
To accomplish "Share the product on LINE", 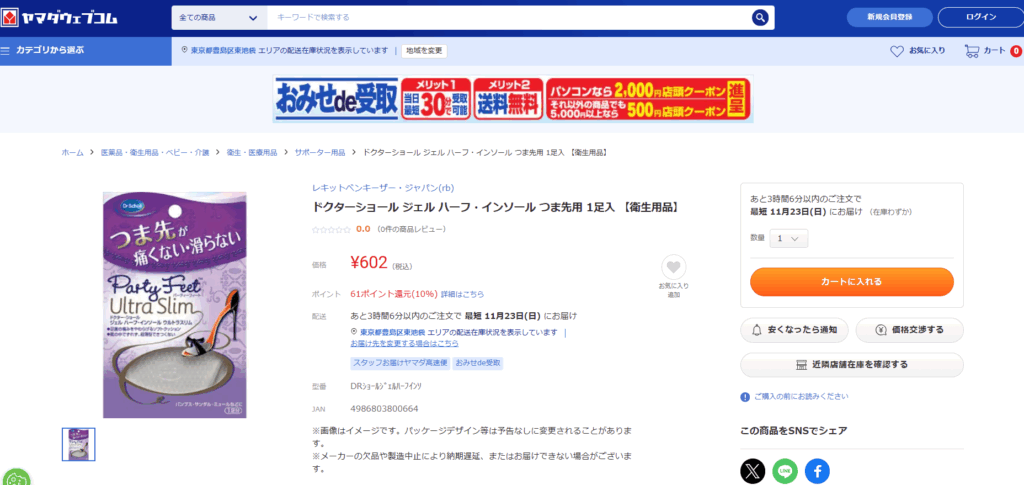I will pos(785,471).
